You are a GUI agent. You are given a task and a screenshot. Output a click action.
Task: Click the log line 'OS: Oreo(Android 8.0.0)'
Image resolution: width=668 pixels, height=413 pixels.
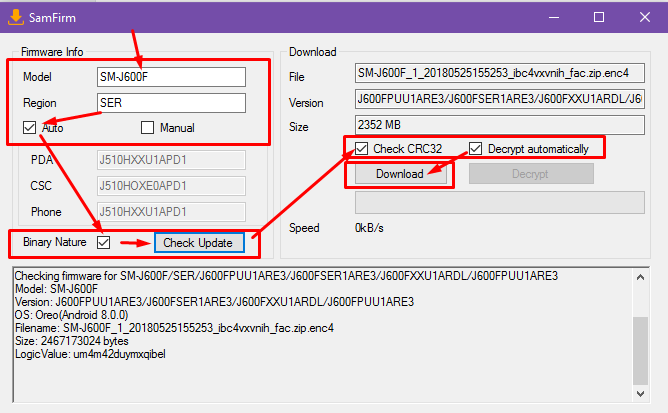point(72,315)
